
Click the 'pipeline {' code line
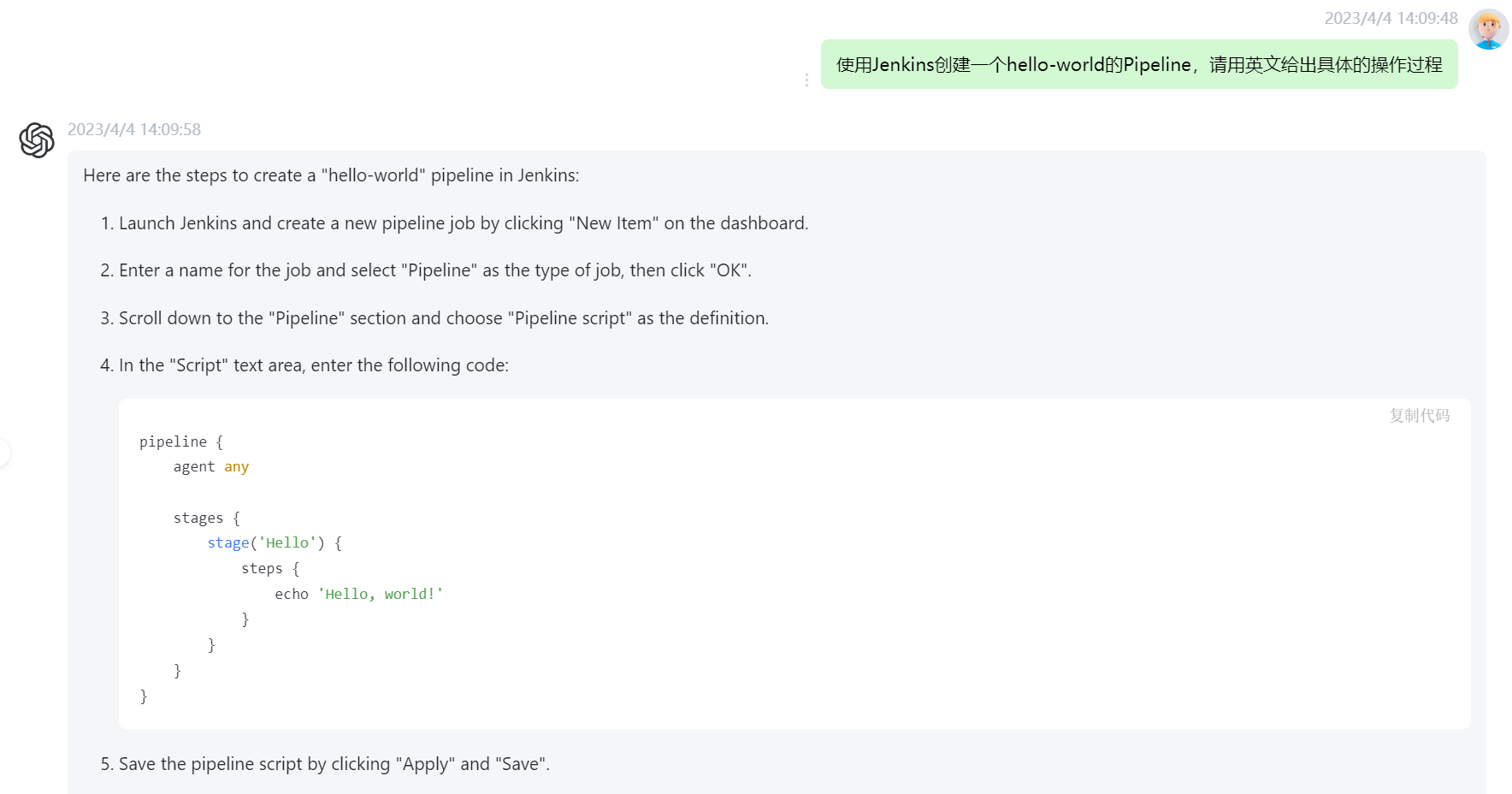[181, 441]
